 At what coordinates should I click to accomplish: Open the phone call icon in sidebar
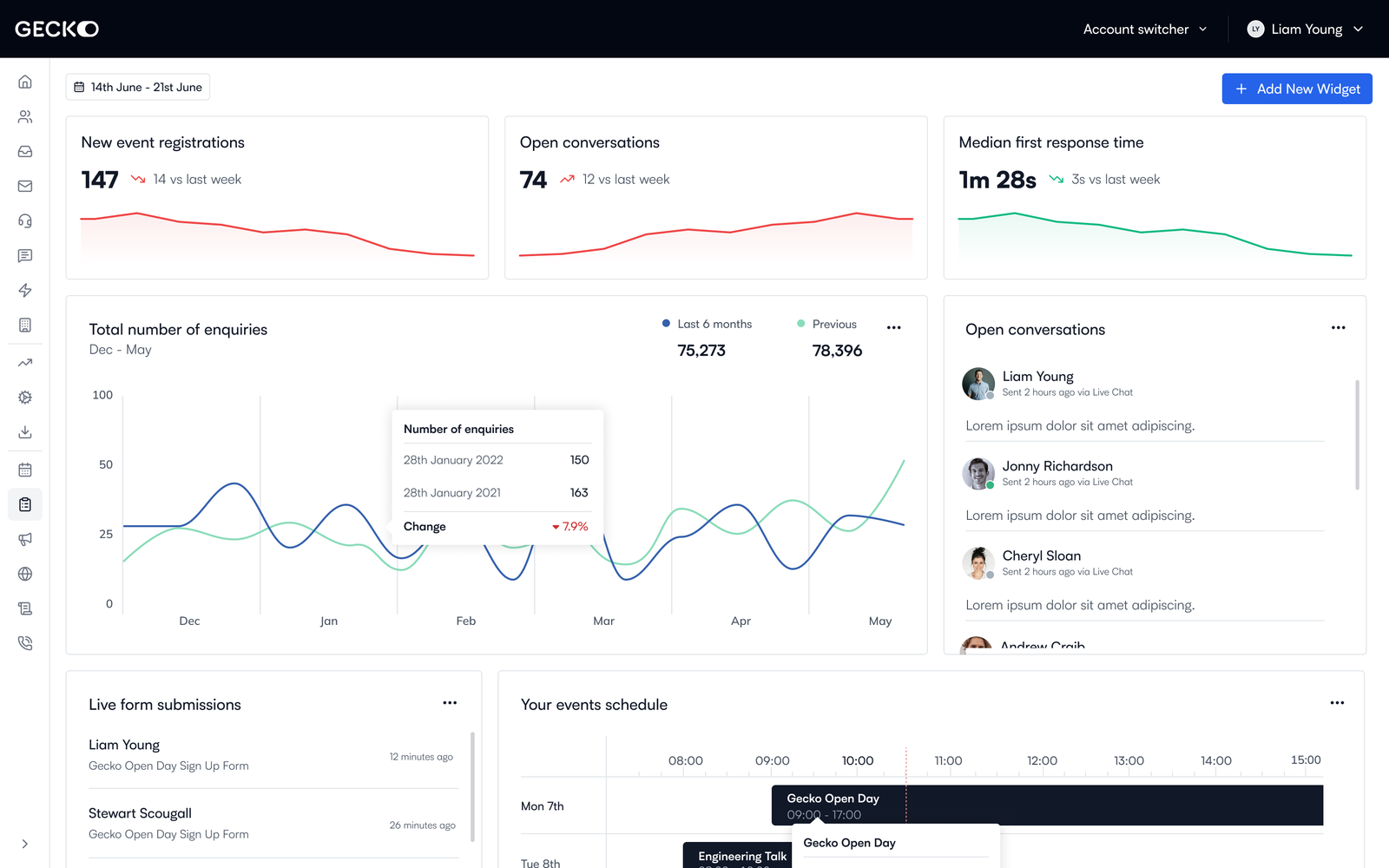pos(25,643)
